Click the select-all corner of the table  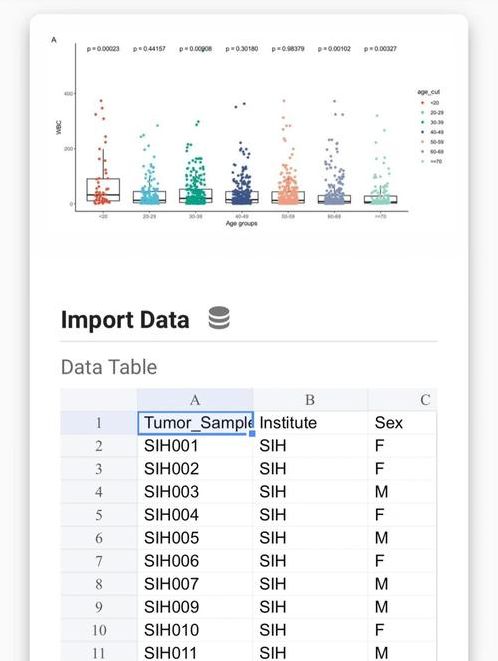tap(99, 400)
